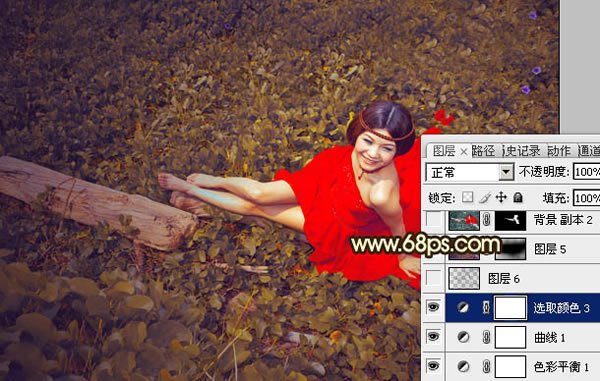Select the 背景 副本 2 layer thumbnail
This screenshot has width=600, height=381.
pyautogui.click(x=464, y=220)
